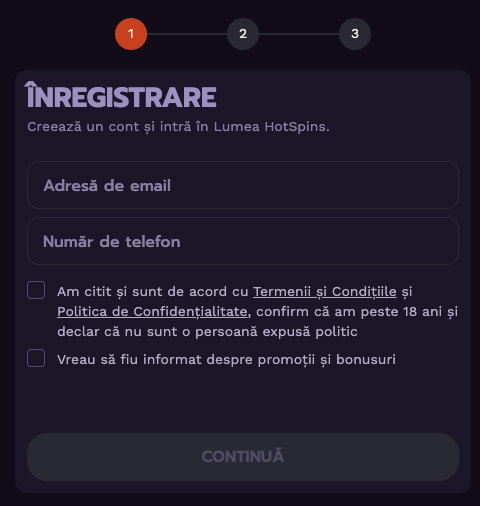Image resolution: width=480 pixels, height=506 pixels.
Task: Click the Creează un cont subtitle text
Action: (x=178, y=127)
